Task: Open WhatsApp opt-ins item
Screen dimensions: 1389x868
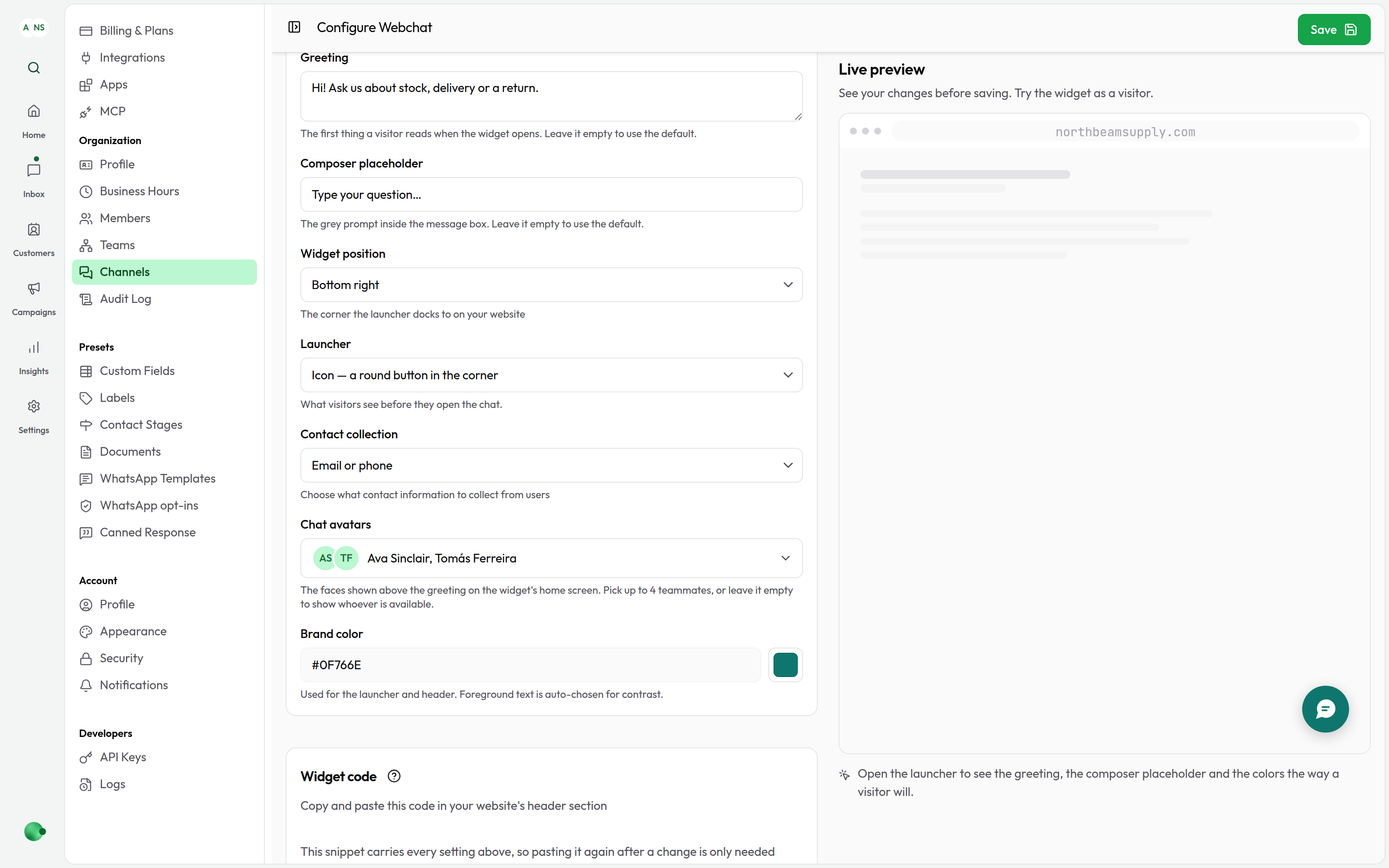Action: coord(164,505)
